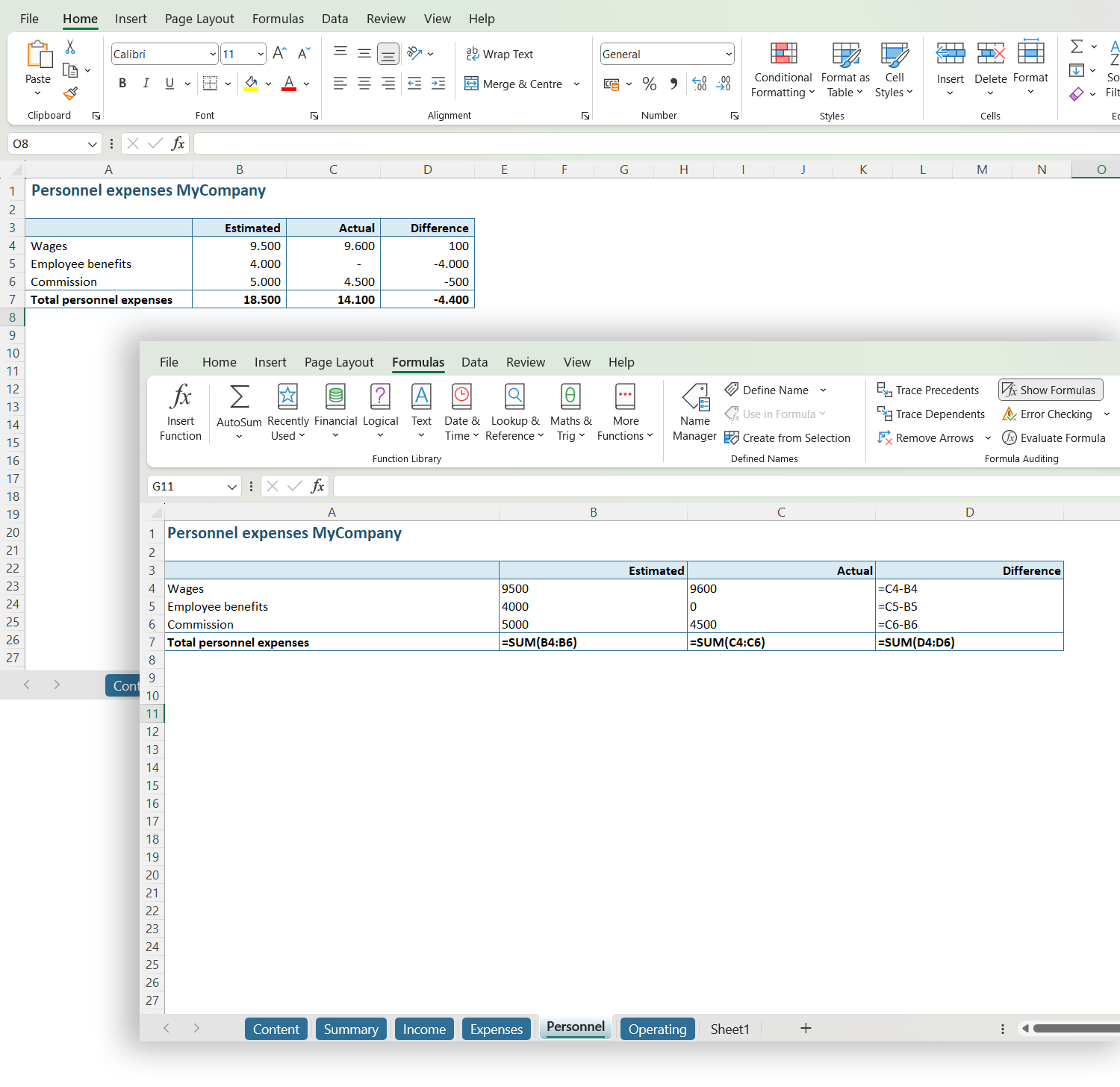Expand the Error Checking dropdown arrow
Screen dimensions: 1120x1087
tap(1107, 414)
